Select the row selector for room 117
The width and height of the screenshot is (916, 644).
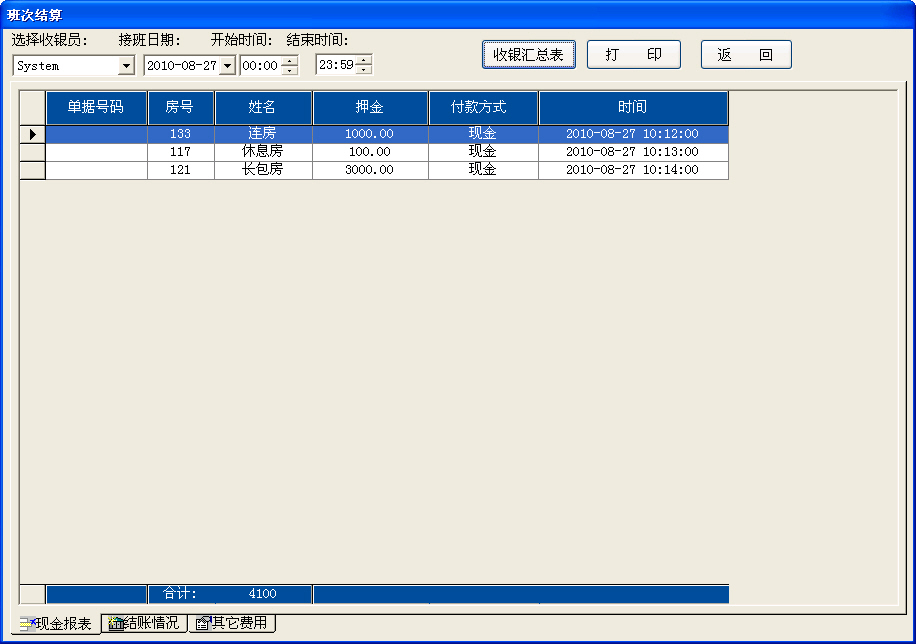33,152
